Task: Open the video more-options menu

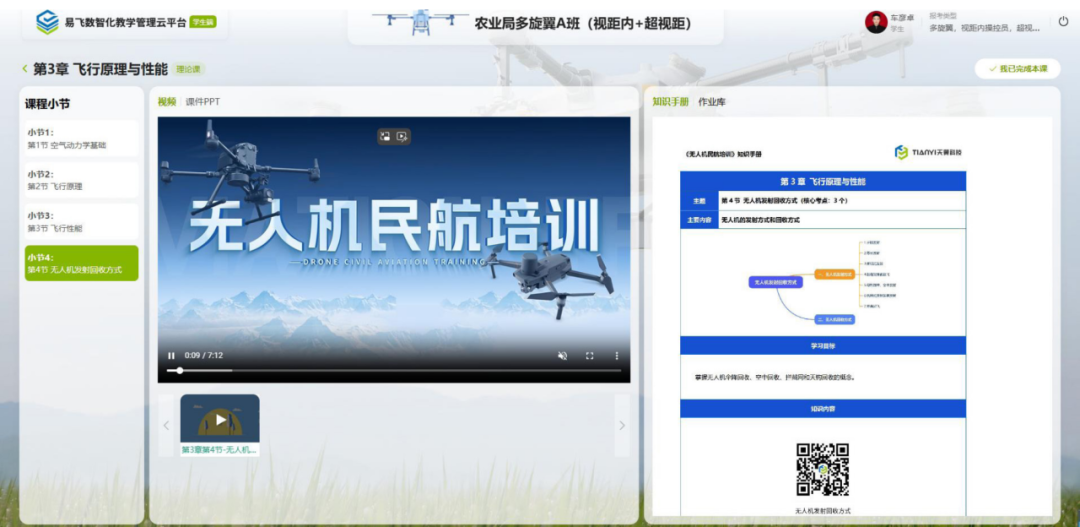Action: click(616, 355)
